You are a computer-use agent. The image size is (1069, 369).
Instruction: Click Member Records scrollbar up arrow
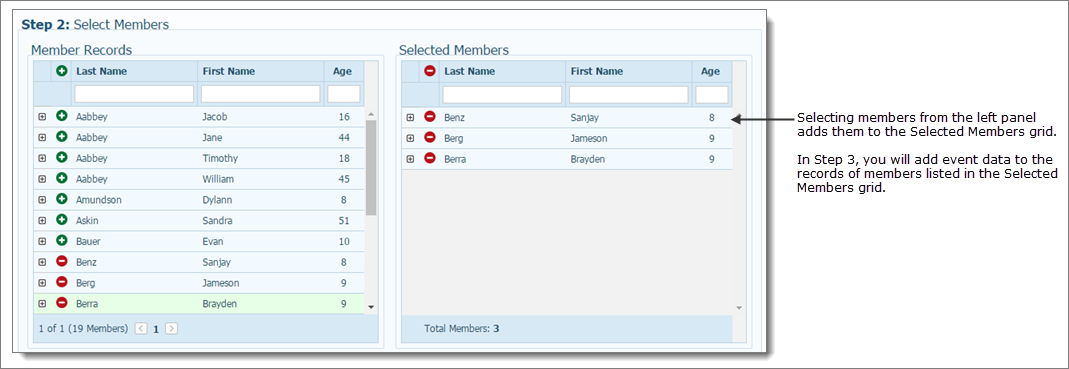pos(371,114)
